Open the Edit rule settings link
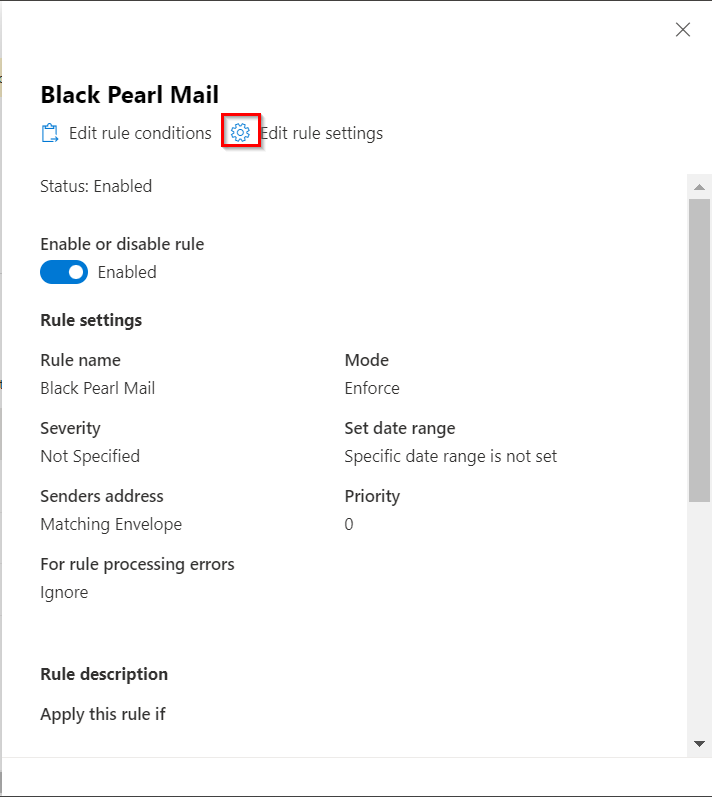Viewport: 712px width, 797px height. (321, 133)
